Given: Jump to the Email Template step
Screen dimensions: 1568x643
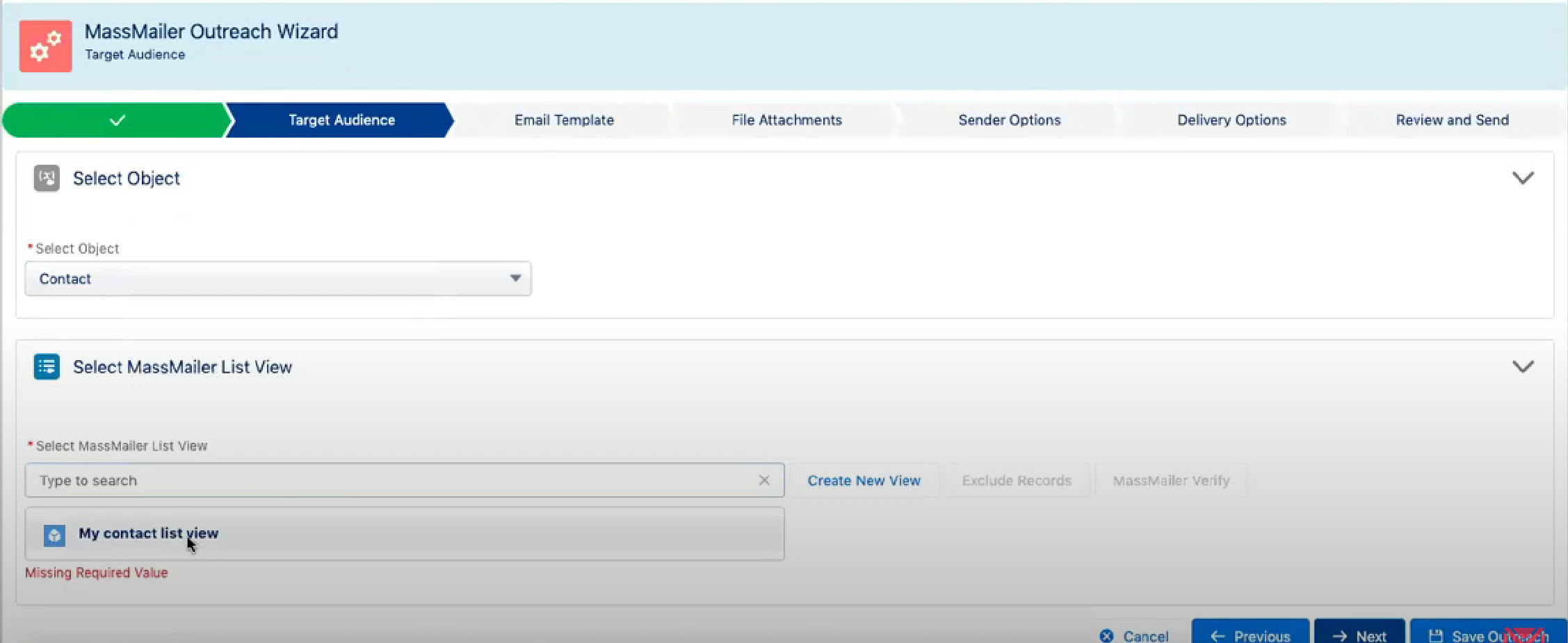Looking at the screenshot, I should 564,120.
